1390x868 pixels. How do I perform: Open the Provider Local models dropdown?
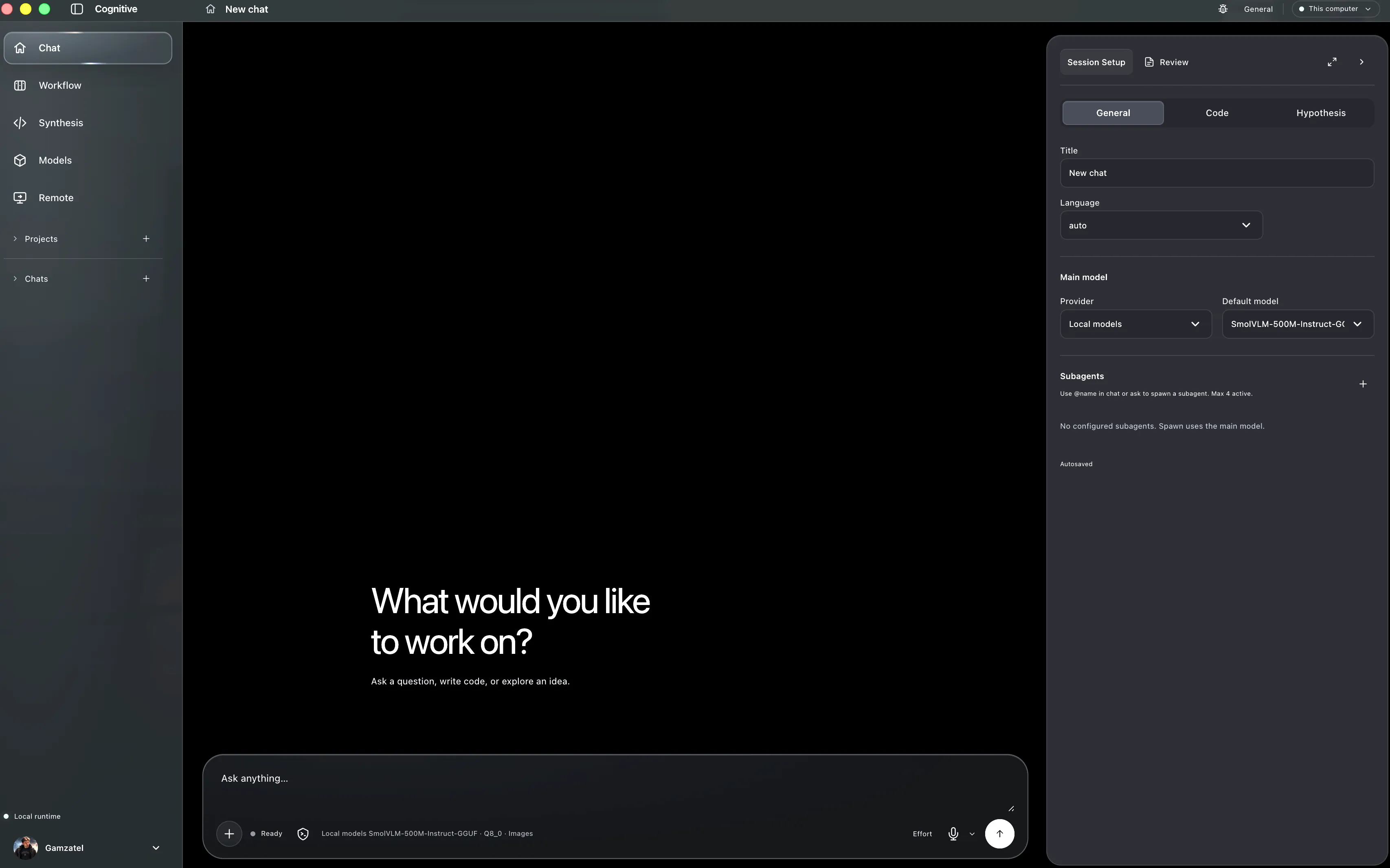pyautogui.click(x=1135, y=324)
